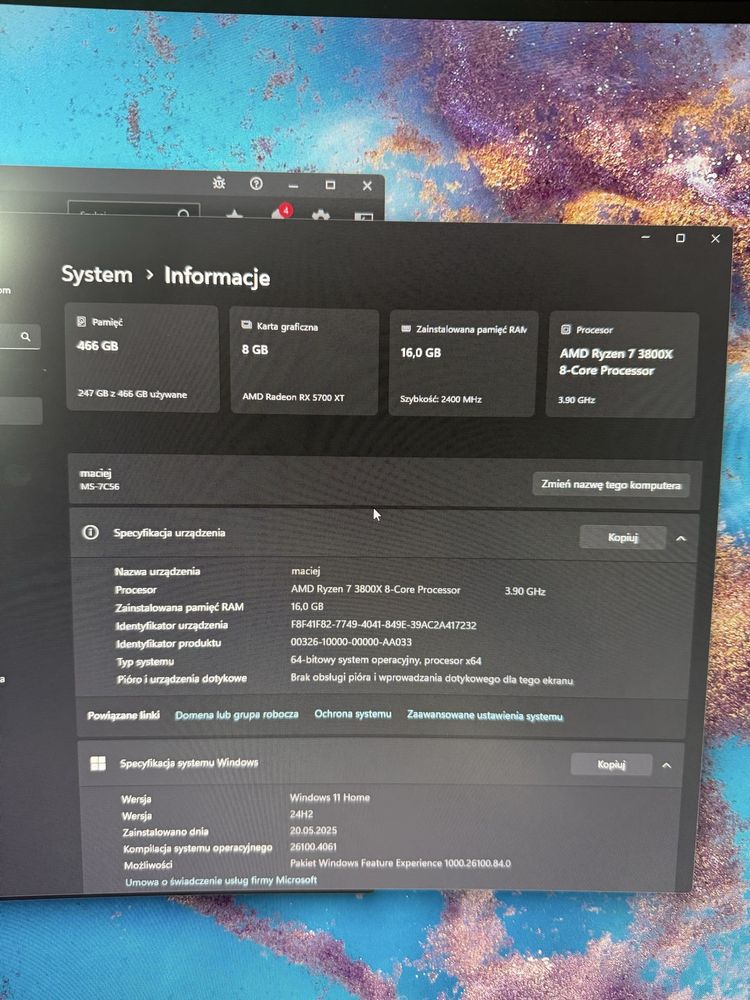Click the gear icon in the background window toolbar
Viewport: 750px width, 1000px height.
[x=320, y=216]
